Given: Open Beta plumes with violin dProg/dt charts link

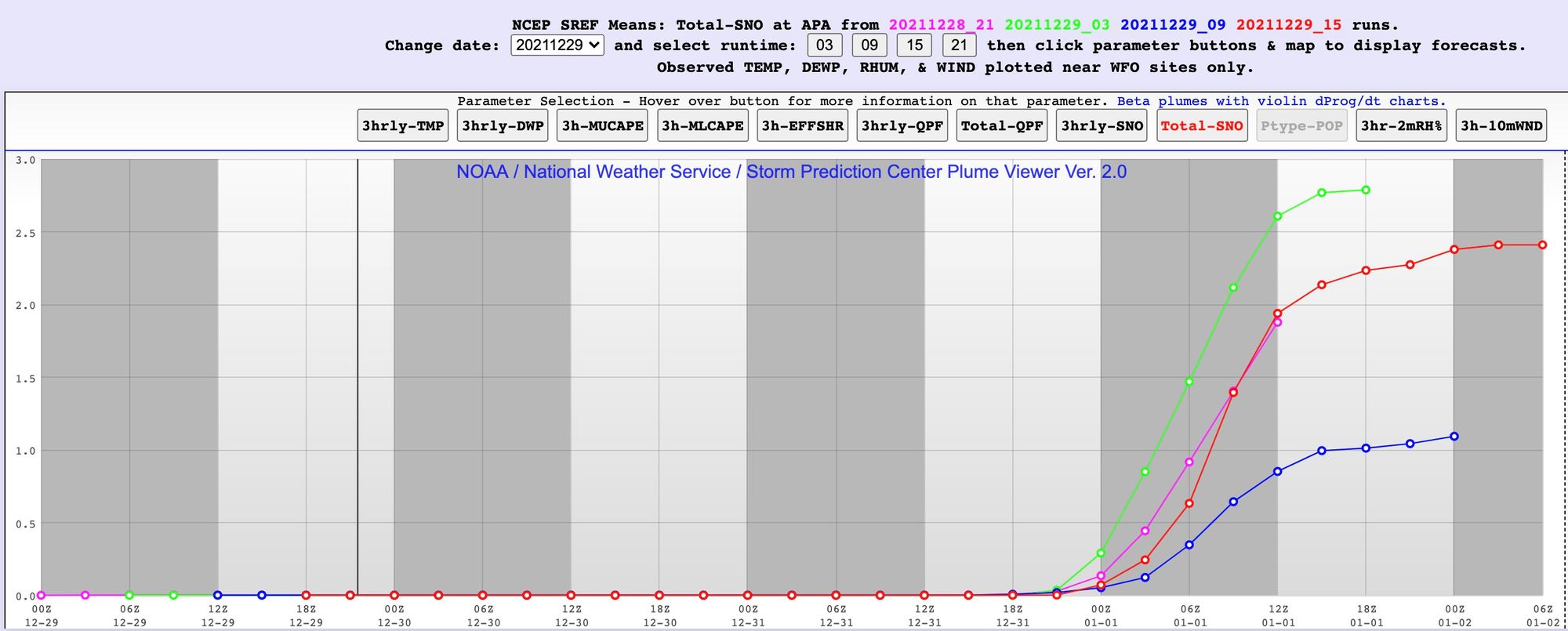Looking at the screenshot, I should coord(1281,101).
